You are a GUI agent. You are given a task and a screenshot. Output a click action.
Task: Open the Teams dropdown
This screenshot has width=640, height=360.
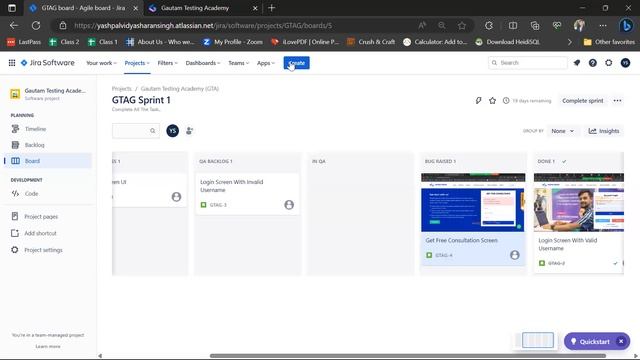pos(238,63)
